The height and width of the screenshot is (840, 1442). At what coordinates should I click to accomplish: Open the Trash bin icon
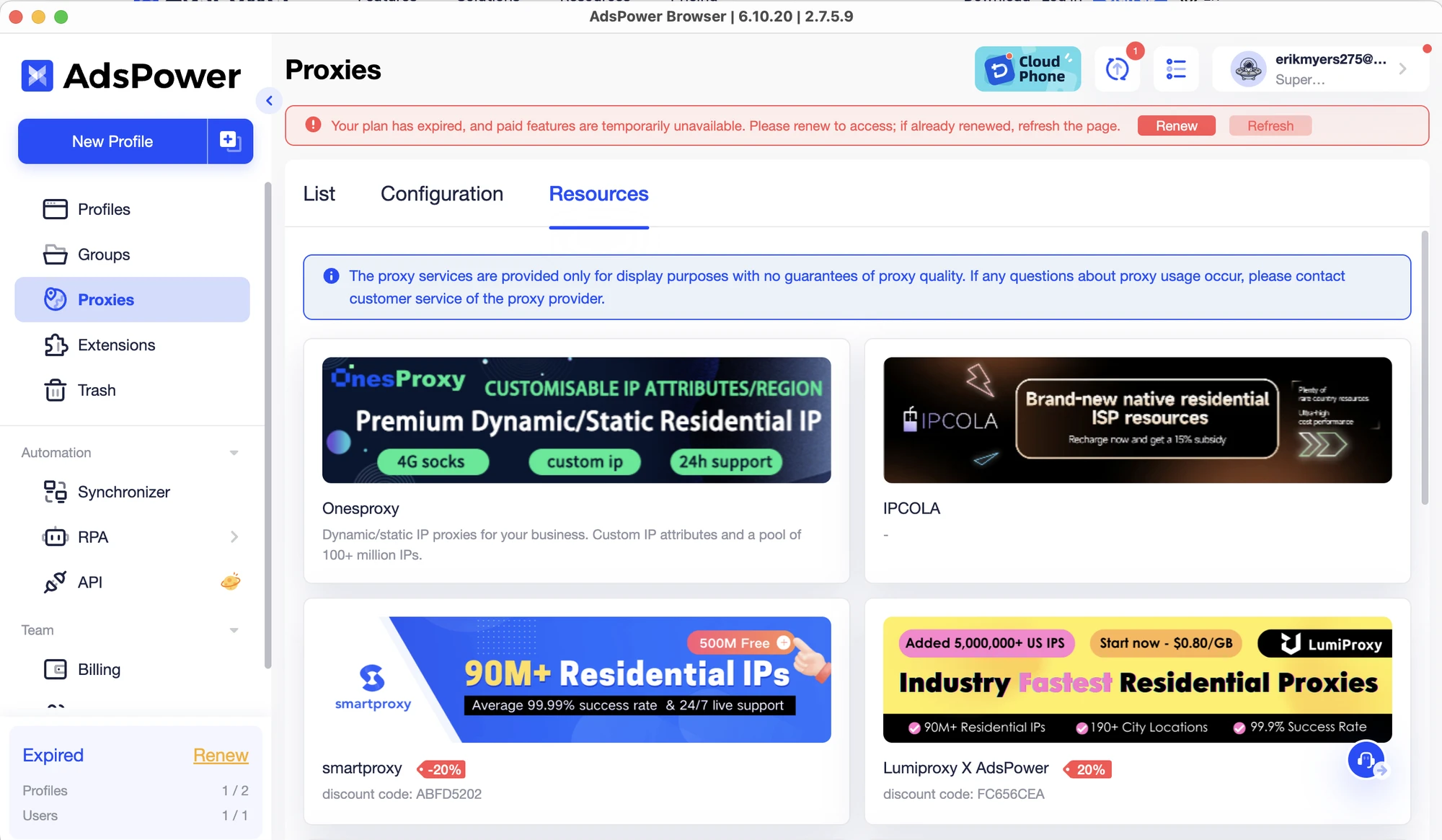click(x=56, y=390)
